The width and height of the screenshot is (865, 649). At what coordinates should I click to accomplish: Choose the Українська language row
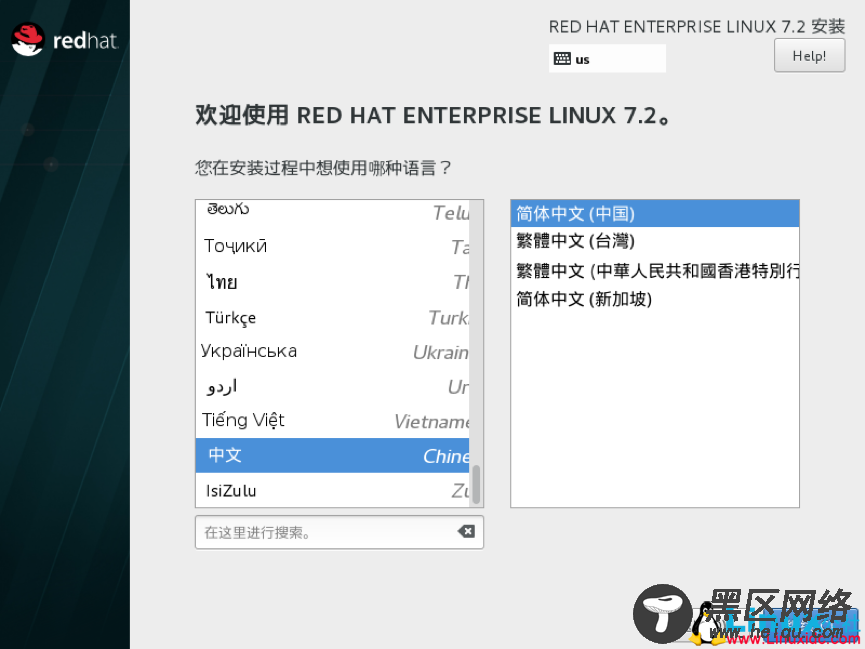pos(332,352)
